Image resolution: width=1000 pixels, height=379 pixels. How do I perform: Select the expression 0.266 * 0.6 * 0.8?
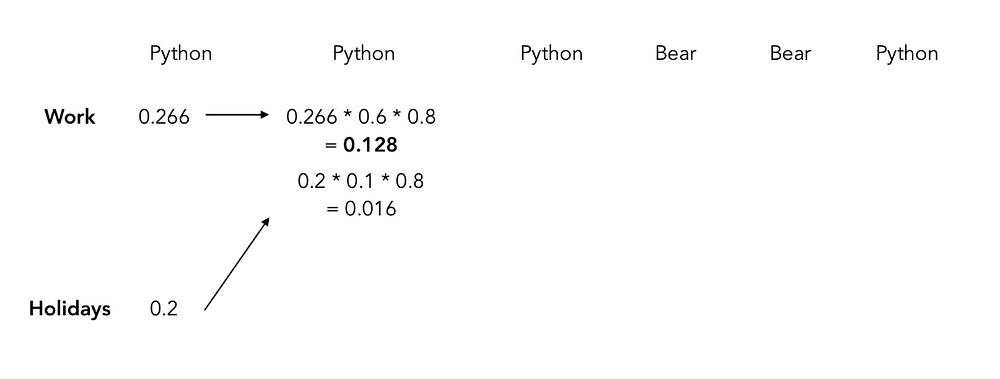361,117
